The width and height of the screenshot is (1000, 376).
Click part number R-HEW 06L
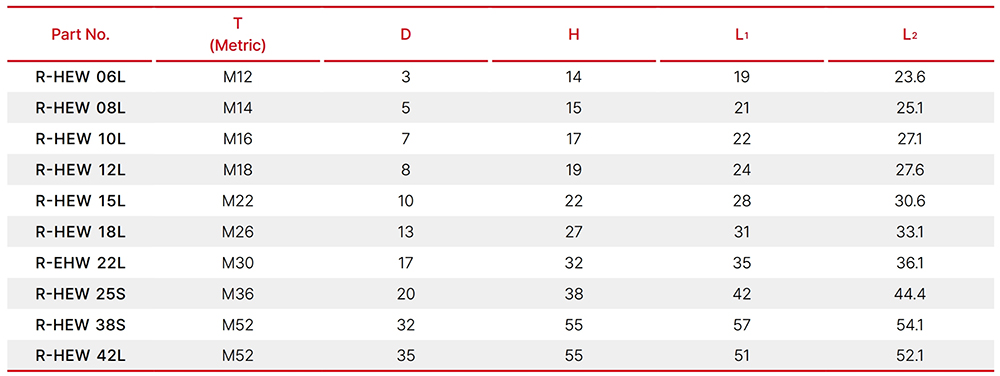pos(80,78)
